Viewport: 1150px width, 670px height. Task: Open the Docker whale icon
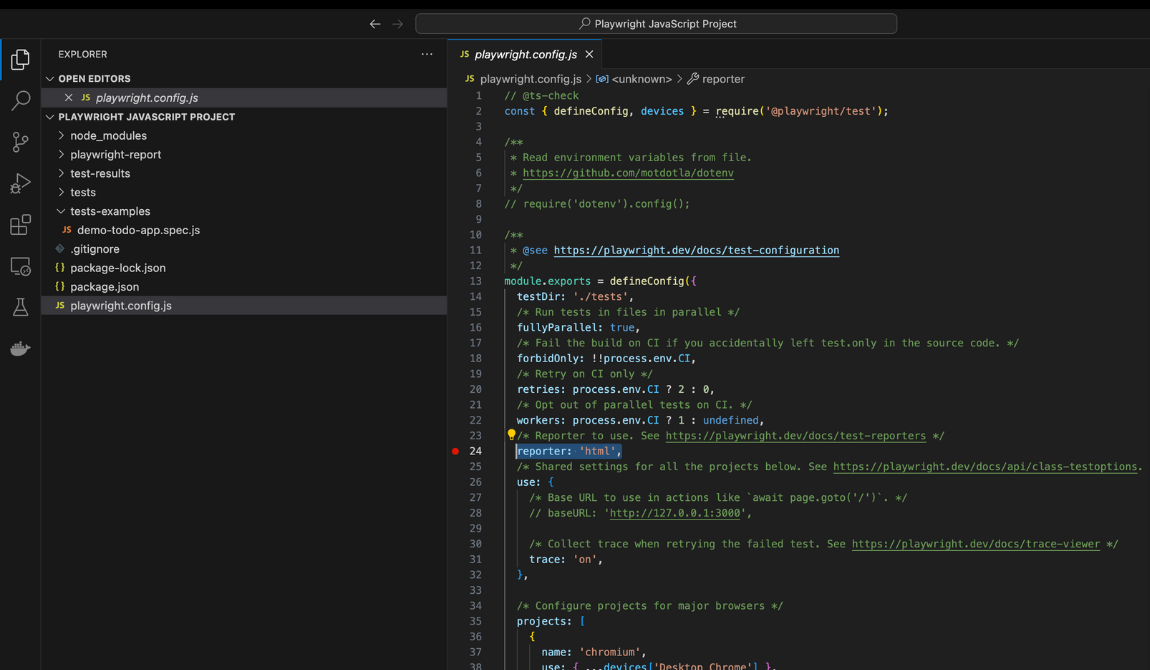tap(20, 348)
